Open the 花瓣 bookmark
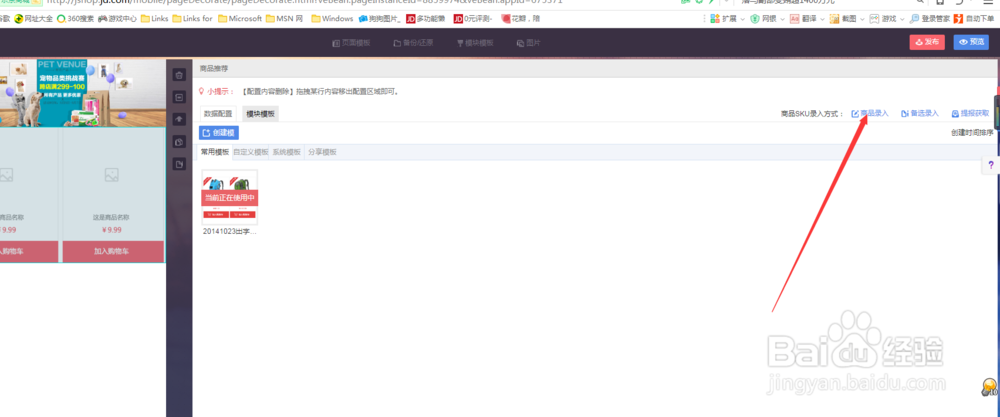 pos(520,18)
